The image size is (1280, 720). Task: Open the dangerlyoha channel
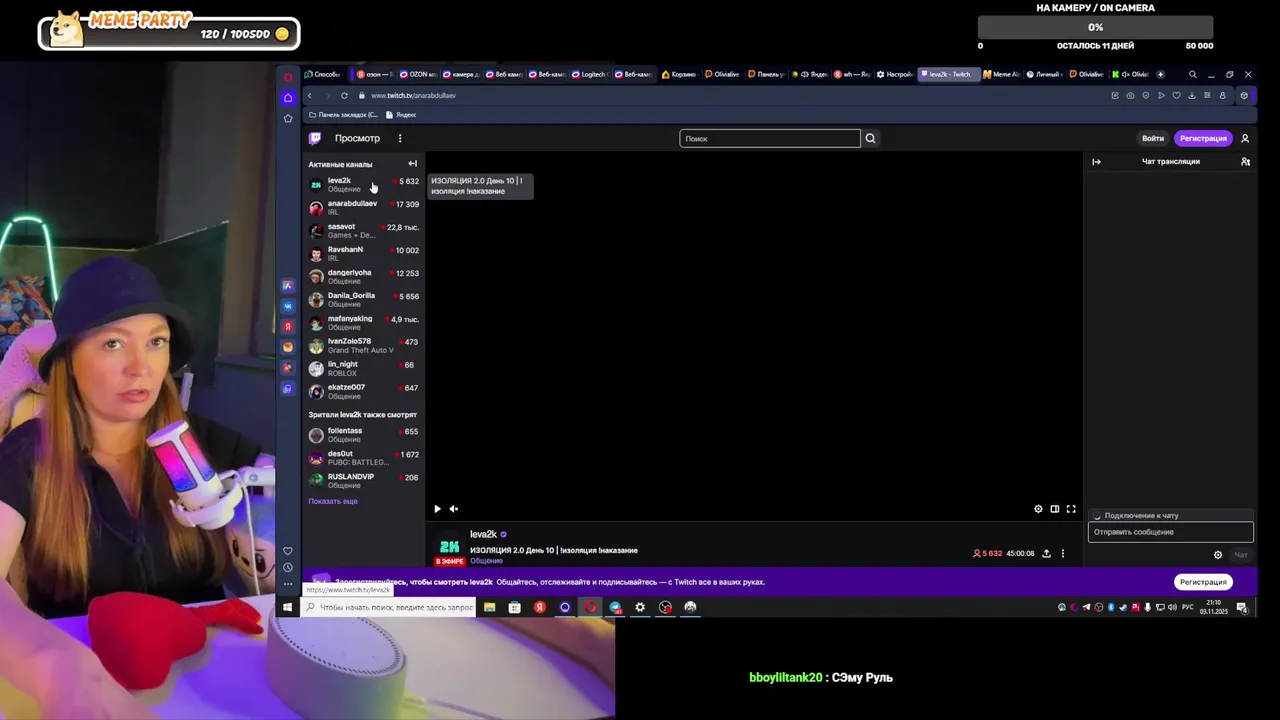(x=363, y=277)
